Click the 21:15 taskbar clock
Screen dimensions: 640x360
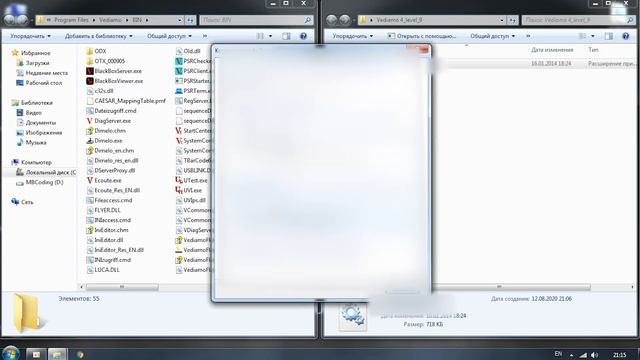pos(619,355)
